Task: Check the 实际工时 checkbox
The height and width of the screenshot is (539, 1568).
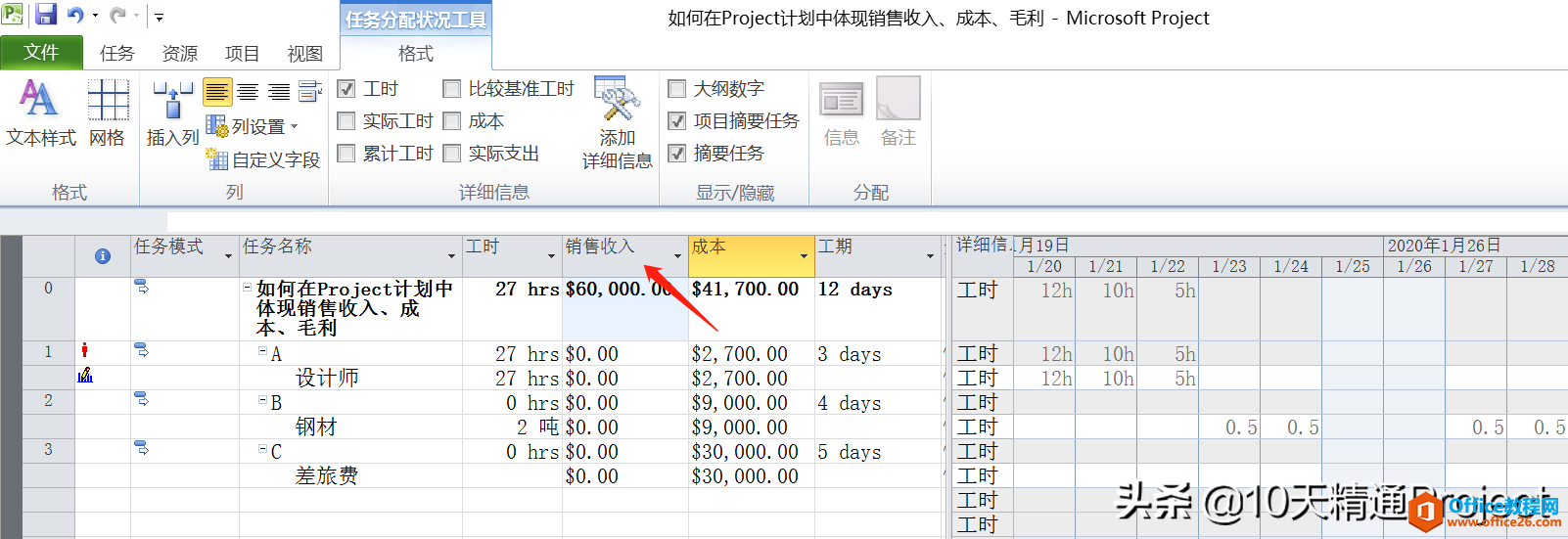Action: pyautogui.click(x=346, y=121)
